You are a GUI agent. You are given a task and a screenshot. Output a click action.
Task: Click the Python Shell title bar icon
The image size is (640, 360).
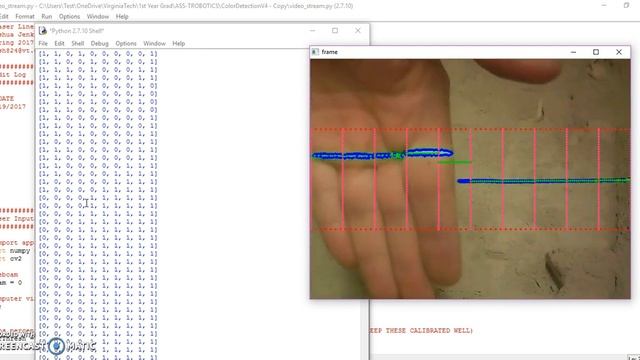click(x=43, y=31)
